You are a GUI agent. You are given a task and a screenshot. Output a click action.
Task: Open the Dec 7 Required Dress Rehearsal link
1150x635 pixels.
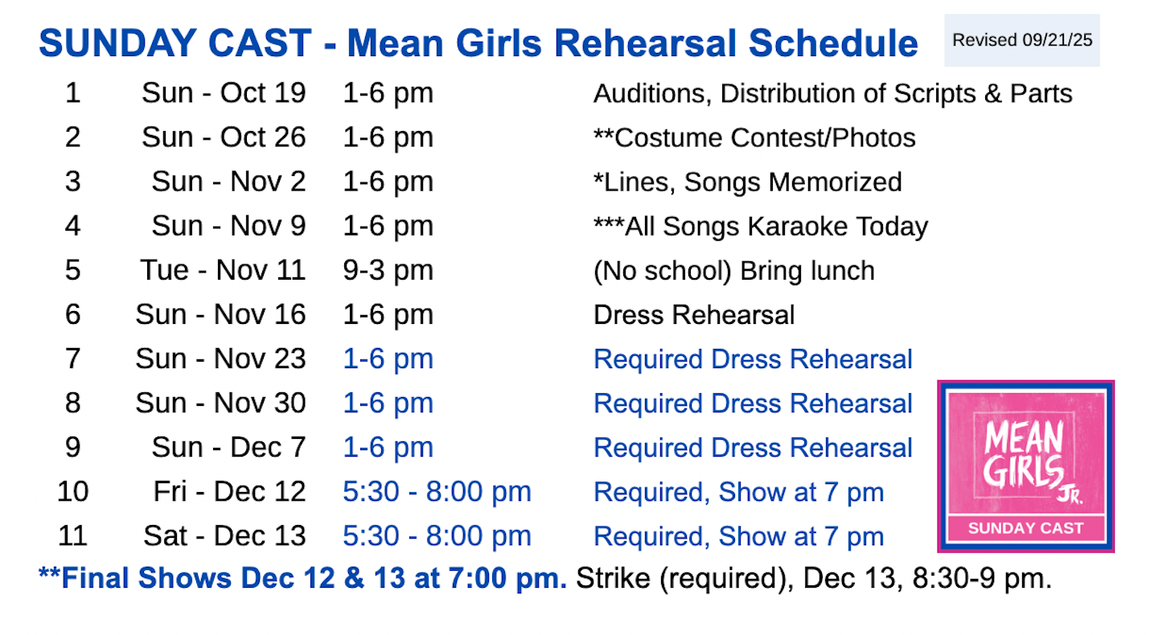[752, 448]
